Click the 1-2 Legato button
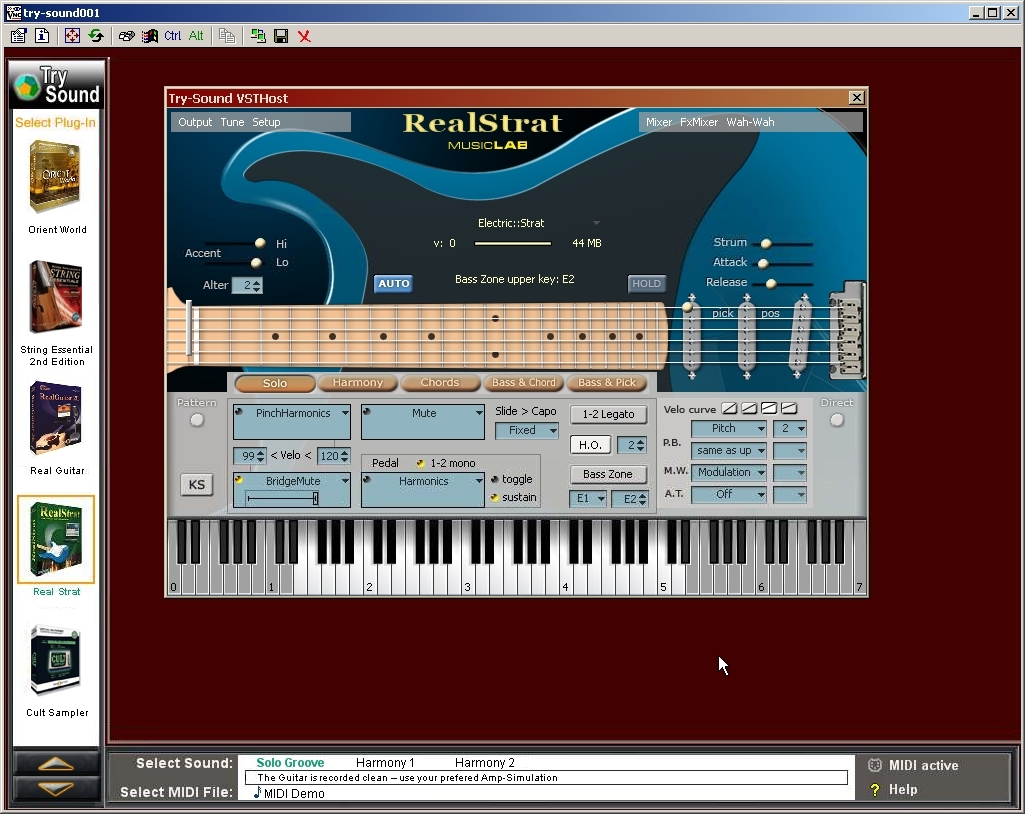Screen dimensions: 1025x814 pyautogui.click(x=608, y=414)
